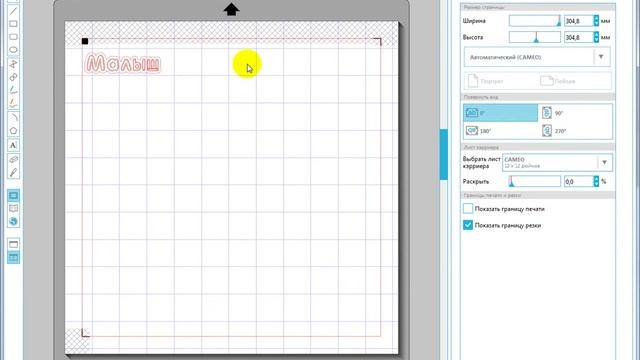Select the Regular Polygon (pentagon) tool
Screen dimensions: 640x360
tap(13, 131)
